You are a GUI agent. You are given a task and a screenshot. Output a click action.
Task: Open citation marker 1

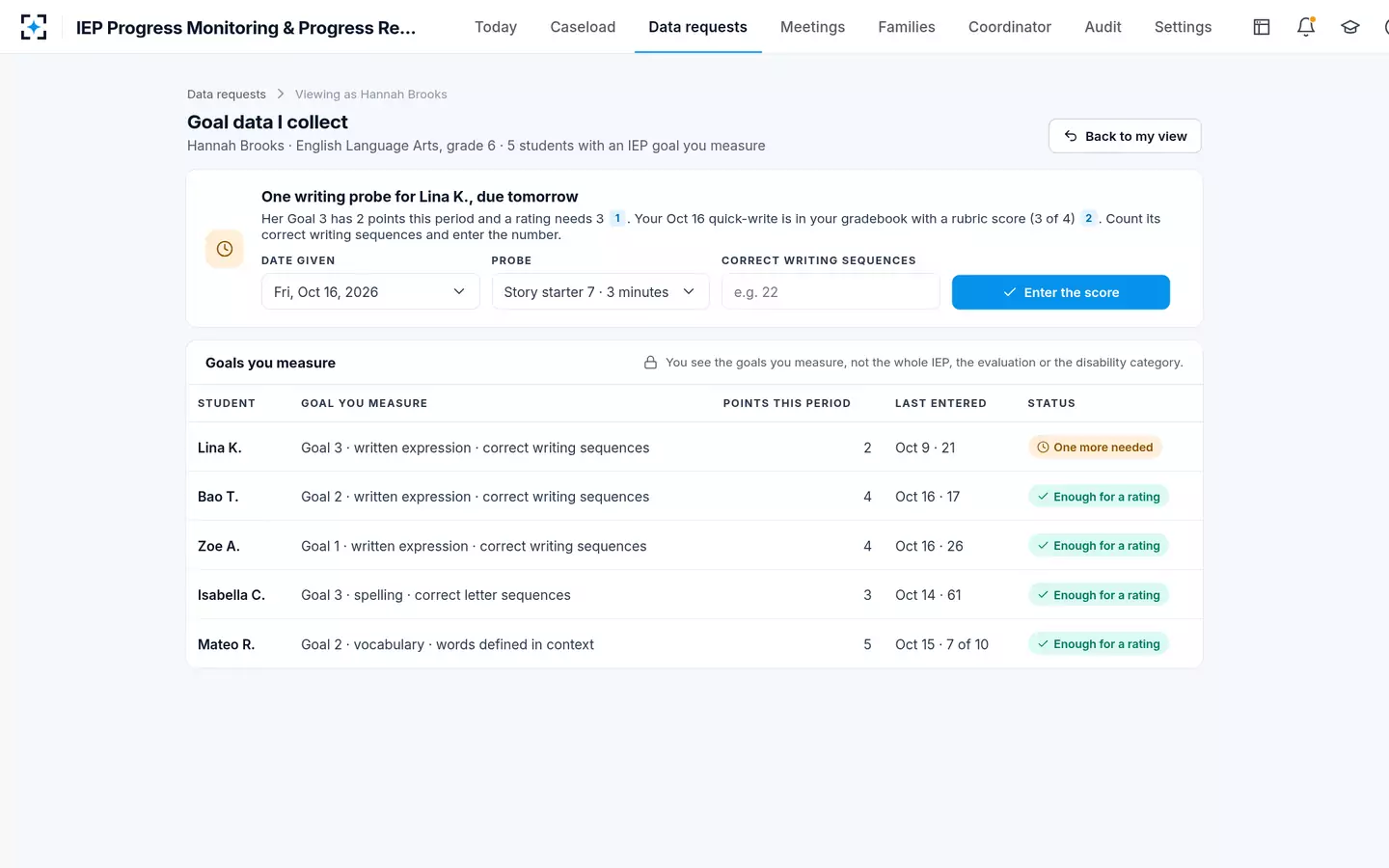click(617, 219)
